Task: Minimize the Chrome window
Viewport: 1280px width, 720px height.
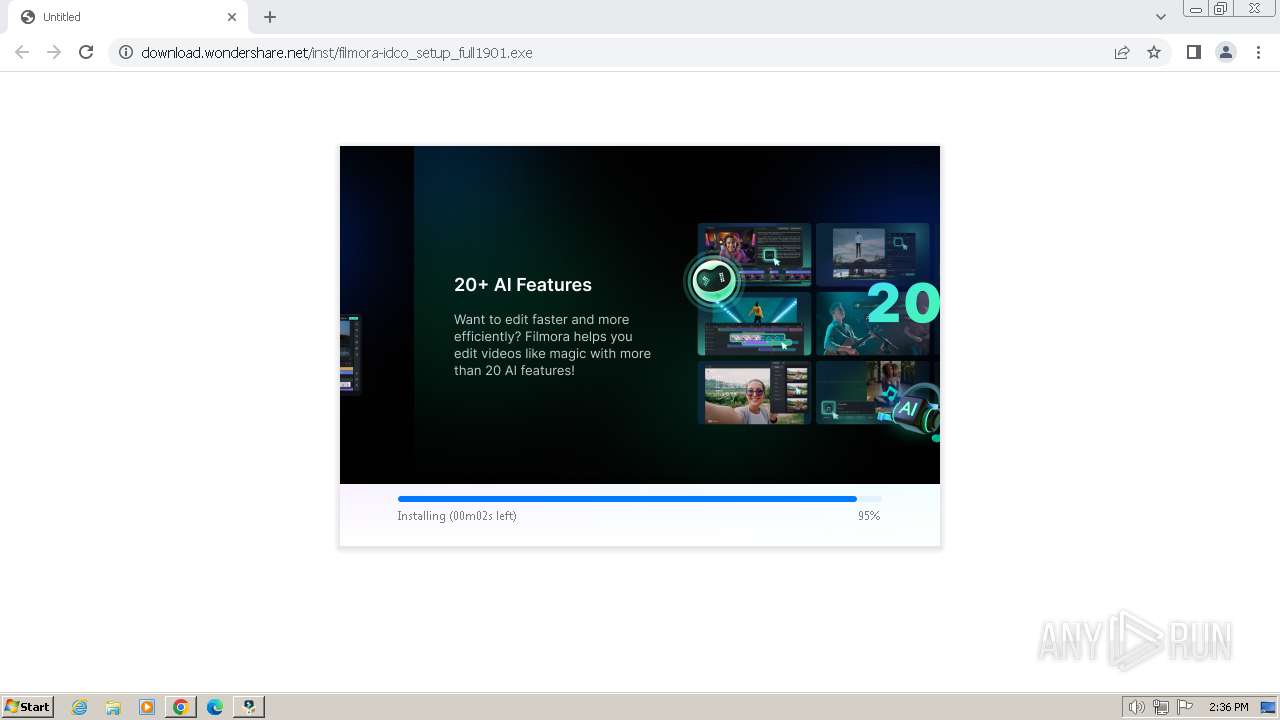Action: click(1195, 9)
